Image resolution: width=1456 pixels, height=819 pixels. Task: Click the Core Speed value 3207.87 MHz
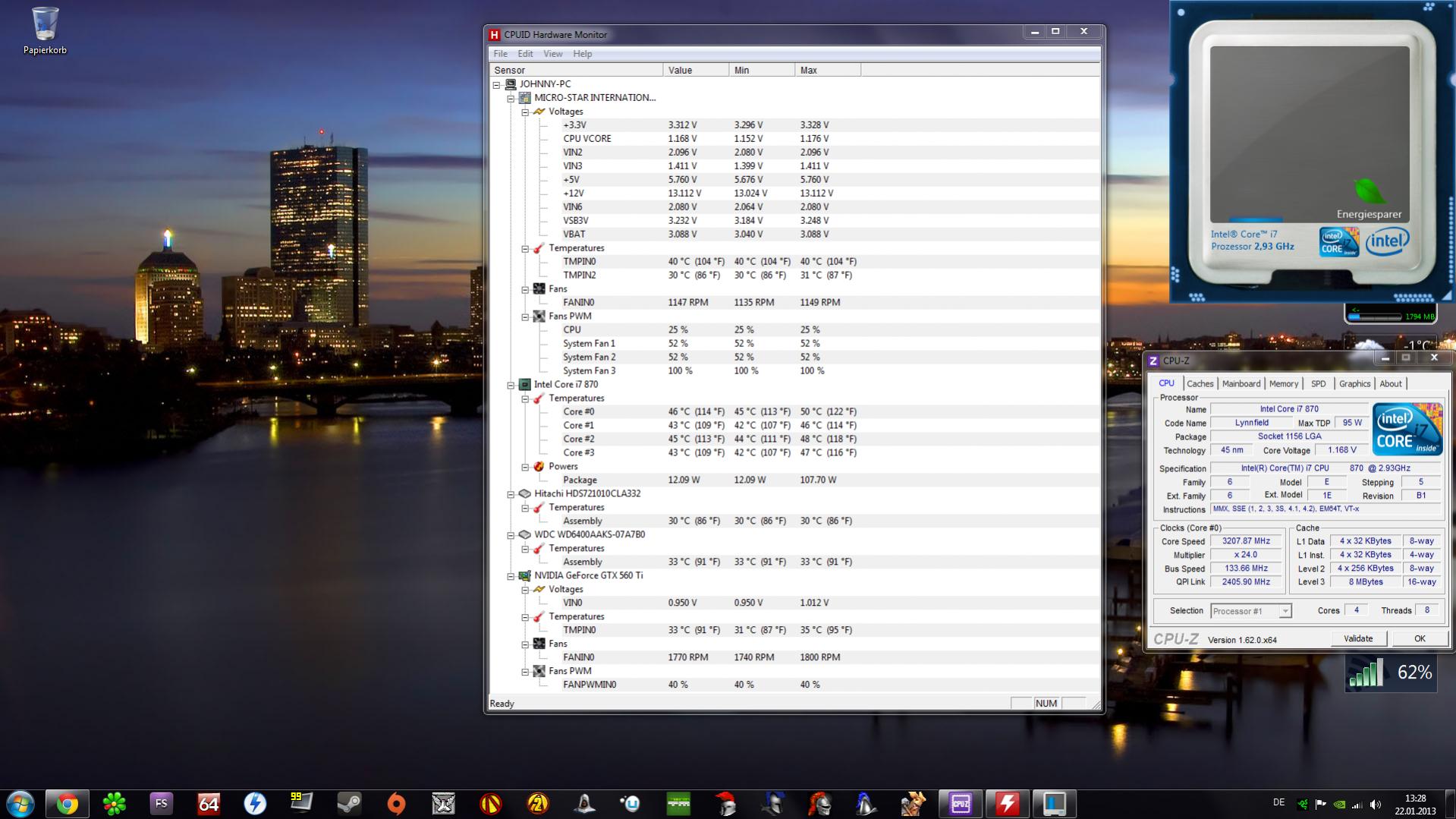point(1245,541)
